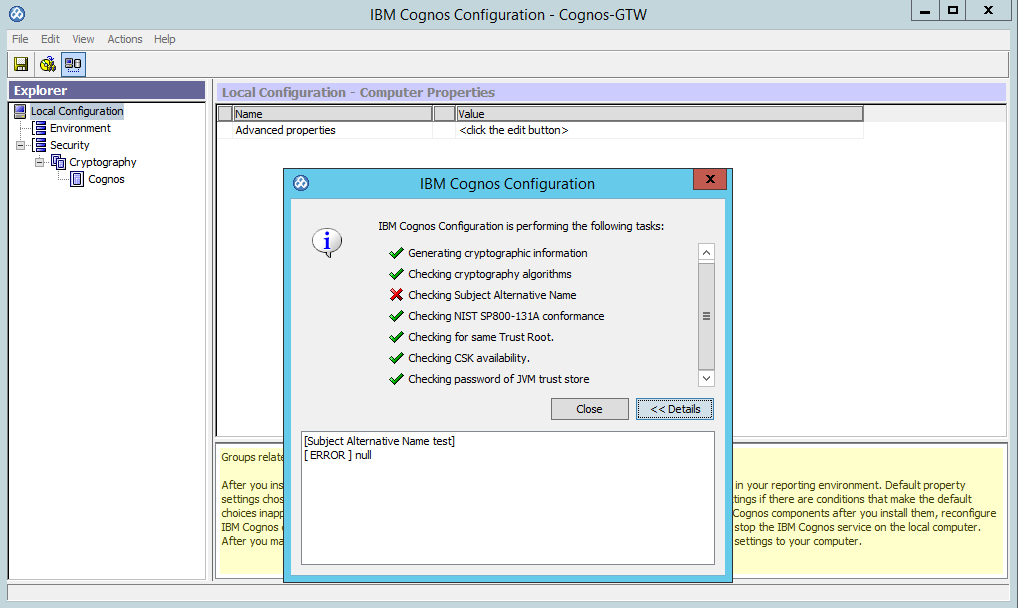1018x608 pixels.
Task: Click the task list scrollbar thumb
Action: tap(706, 316)
